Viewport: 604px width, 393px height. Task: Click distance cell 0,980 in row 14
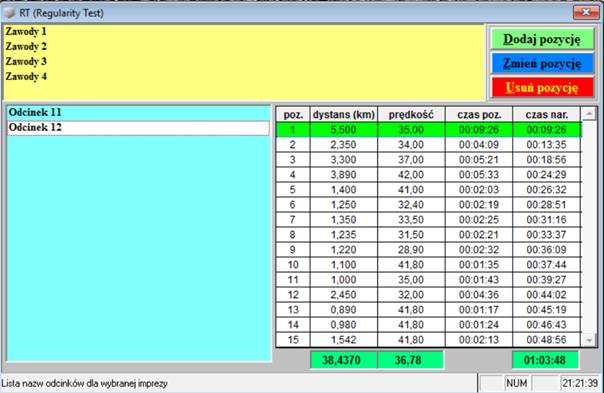344,325
